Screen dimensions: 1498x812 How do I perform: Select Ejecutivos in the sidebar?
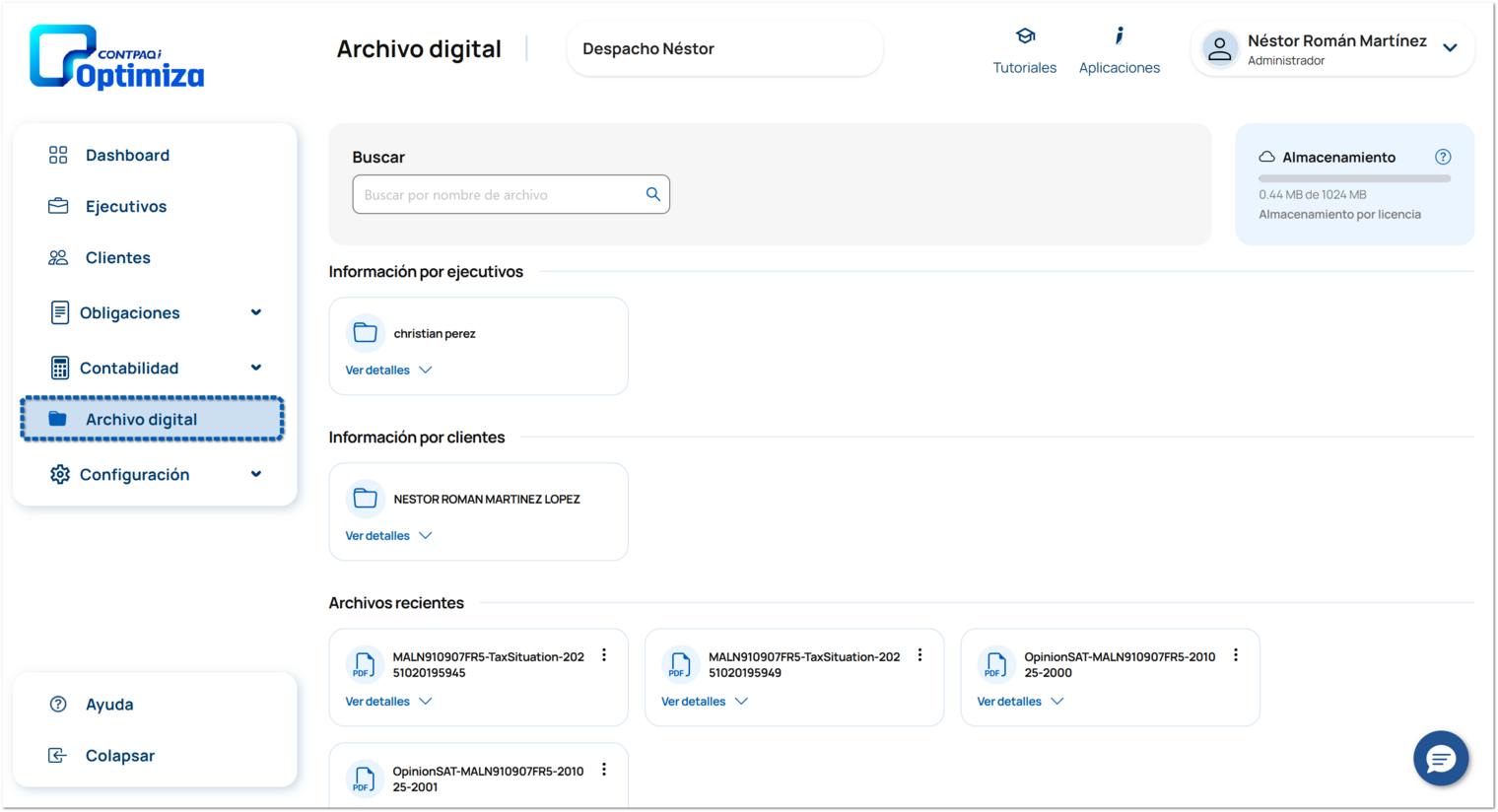[125, 206]
